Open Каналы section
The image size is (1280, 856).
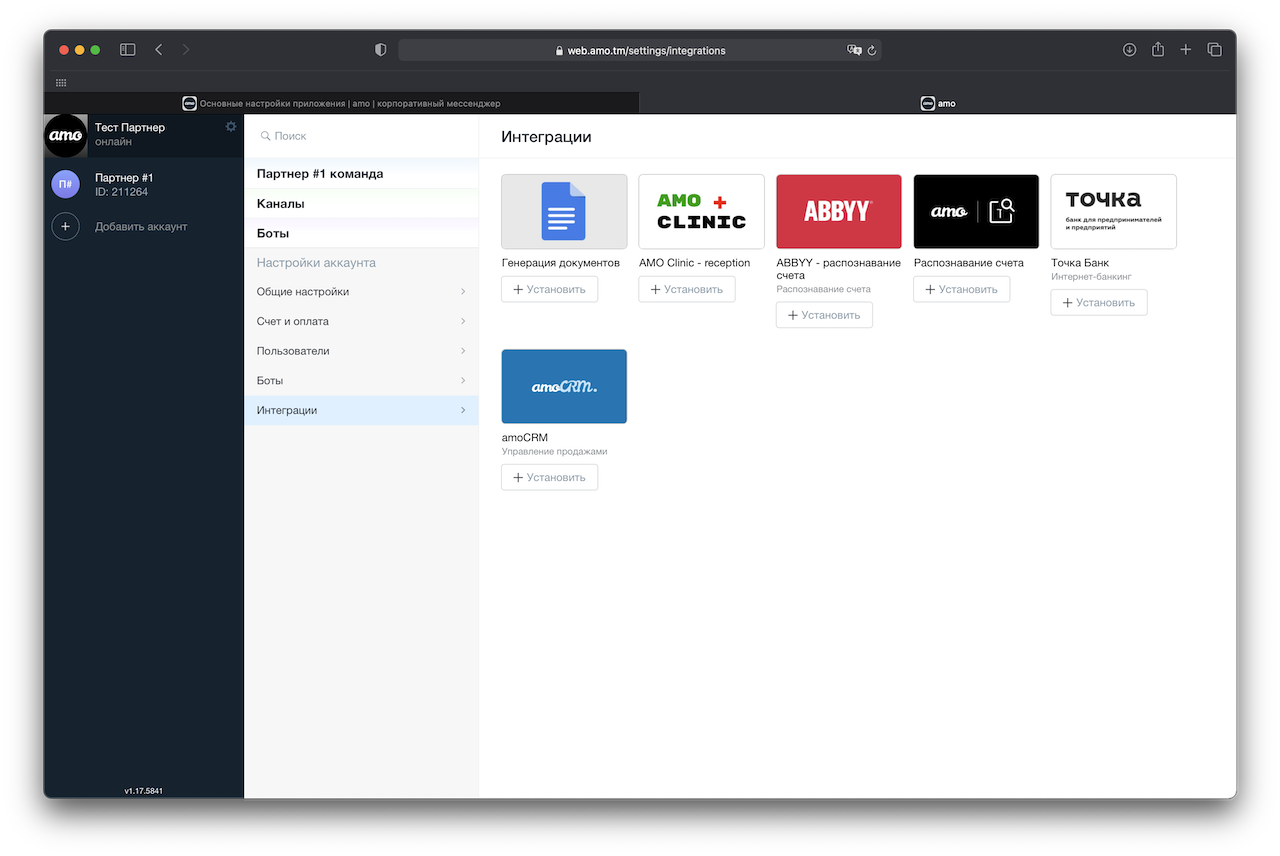[x=361, y=204]
